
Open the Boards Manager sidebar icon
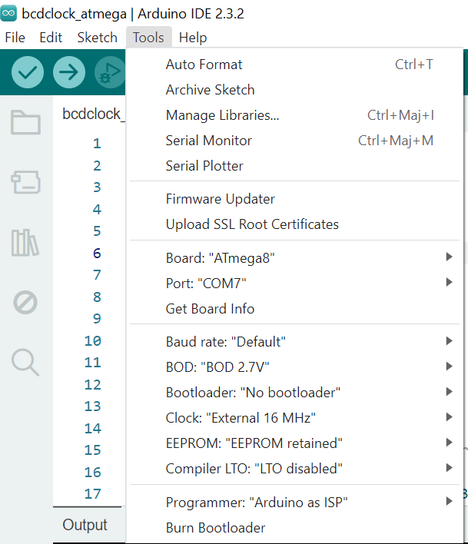[25, 182]
